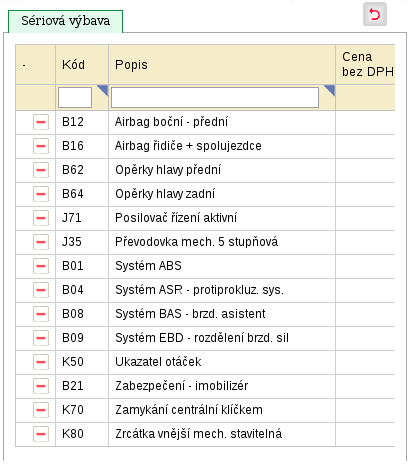Open Kód filter options triangle

click(103, 90)
